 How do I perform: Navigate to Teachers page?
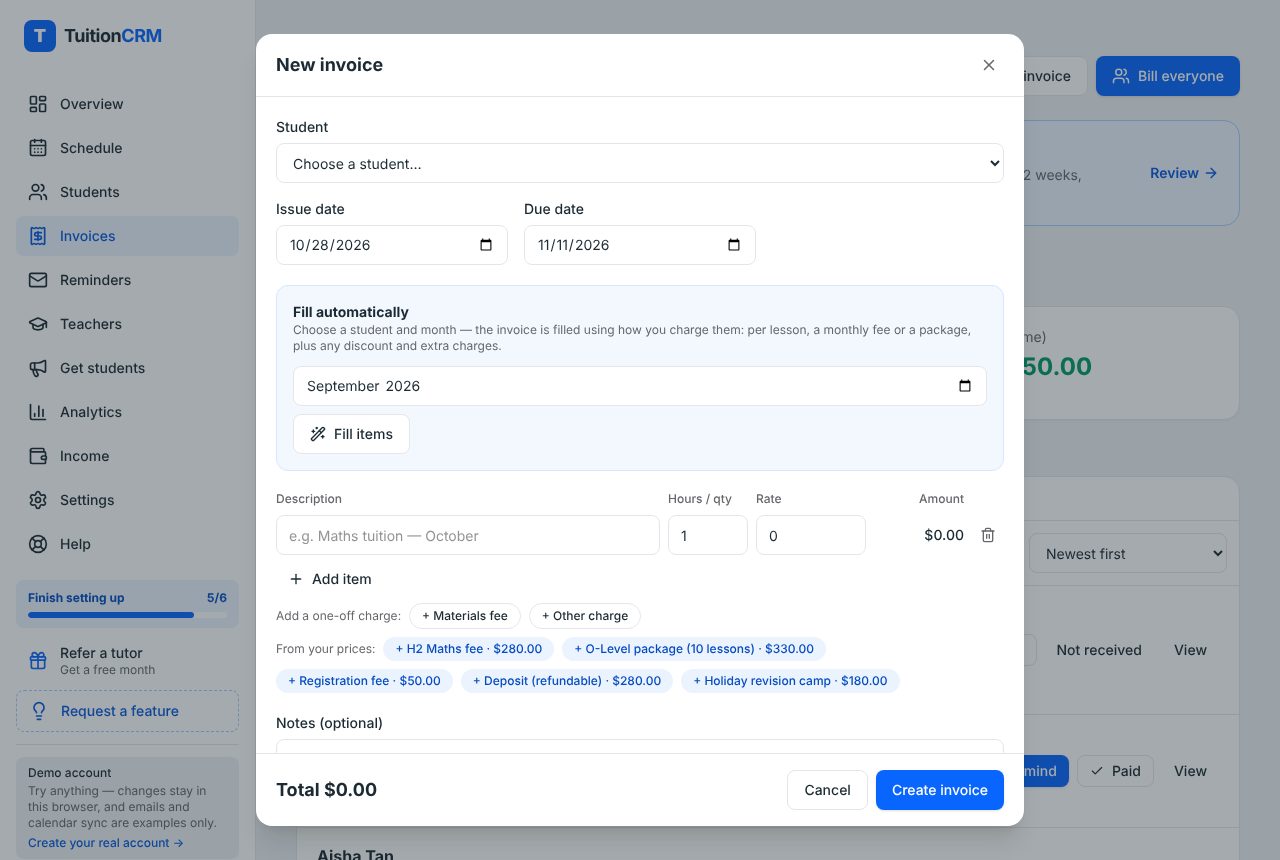point(127,324)
